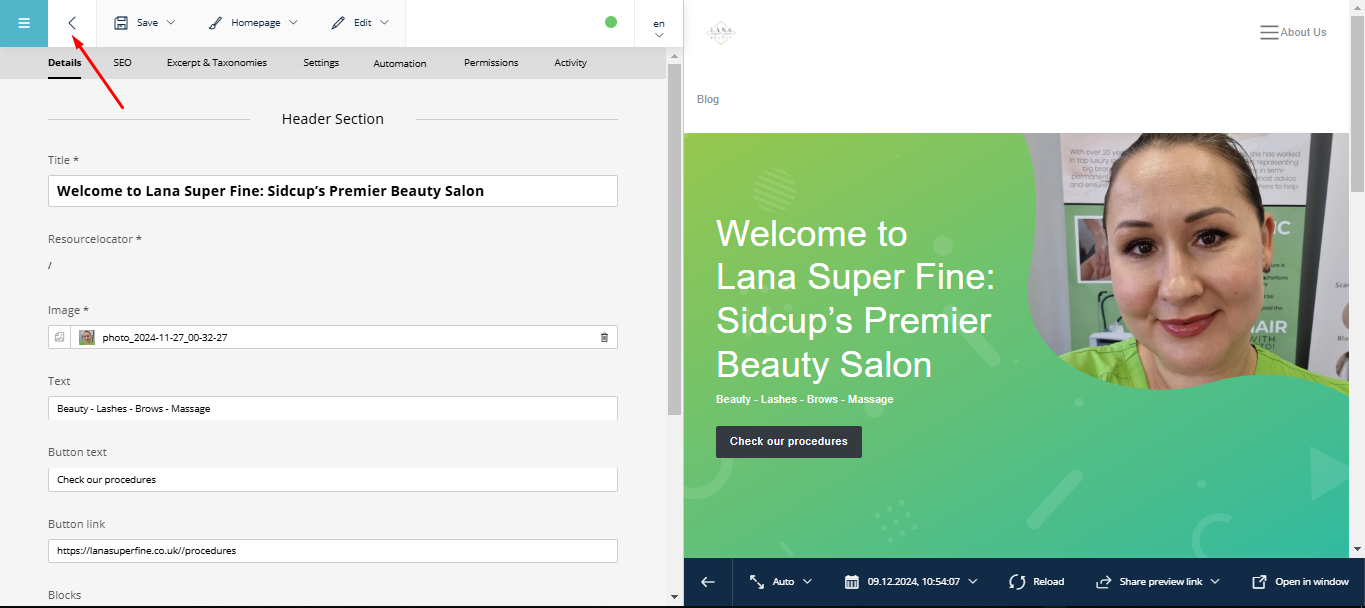Screen dimensions: 1365x608
Task: Click the back arrow chevron in toolbar
Action: (x=72, y=23)
